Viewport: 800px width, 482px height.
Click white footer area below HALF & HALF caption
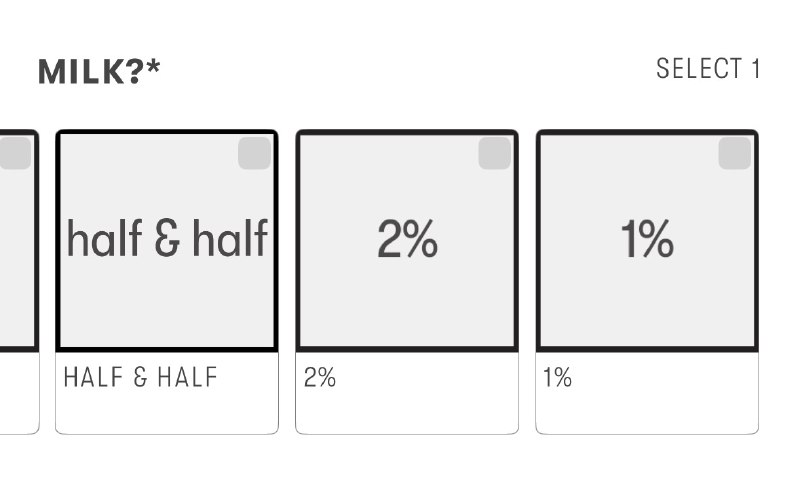[x=167, y=412]
